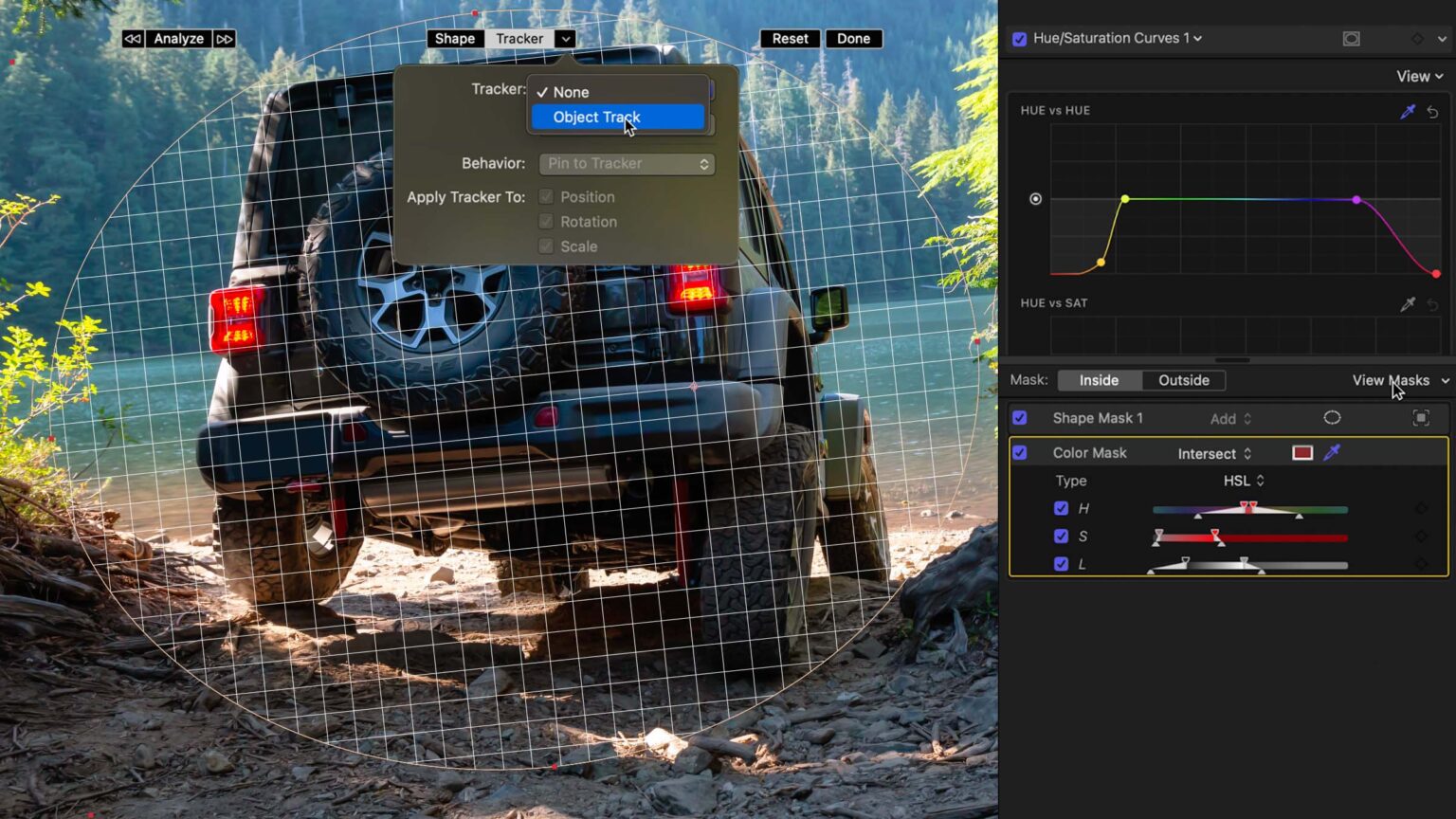The image size is (1456, 819).
Task: Open the HSL Type dropdown
Action: tap(1242, 481)
